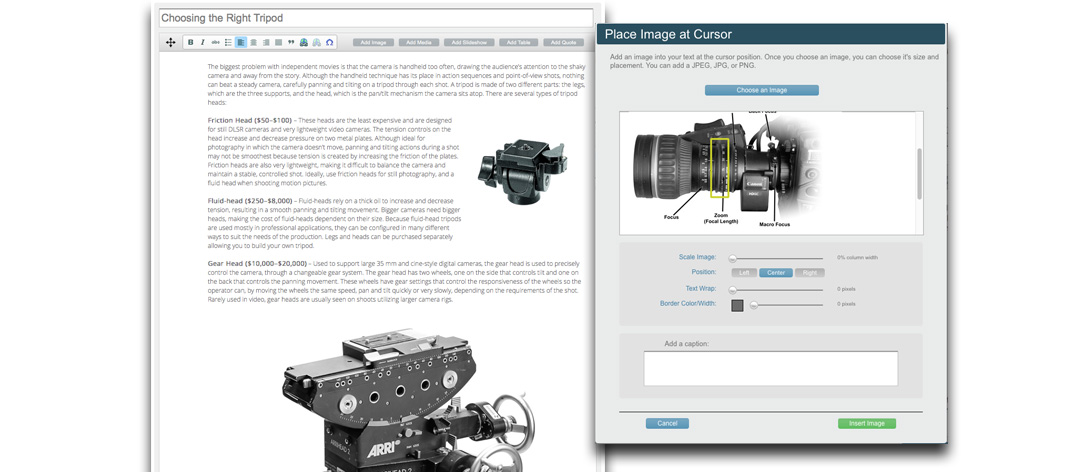1092x472 pixels.
Task: Click the Scale Image slider handle
Action: point(732,258)
